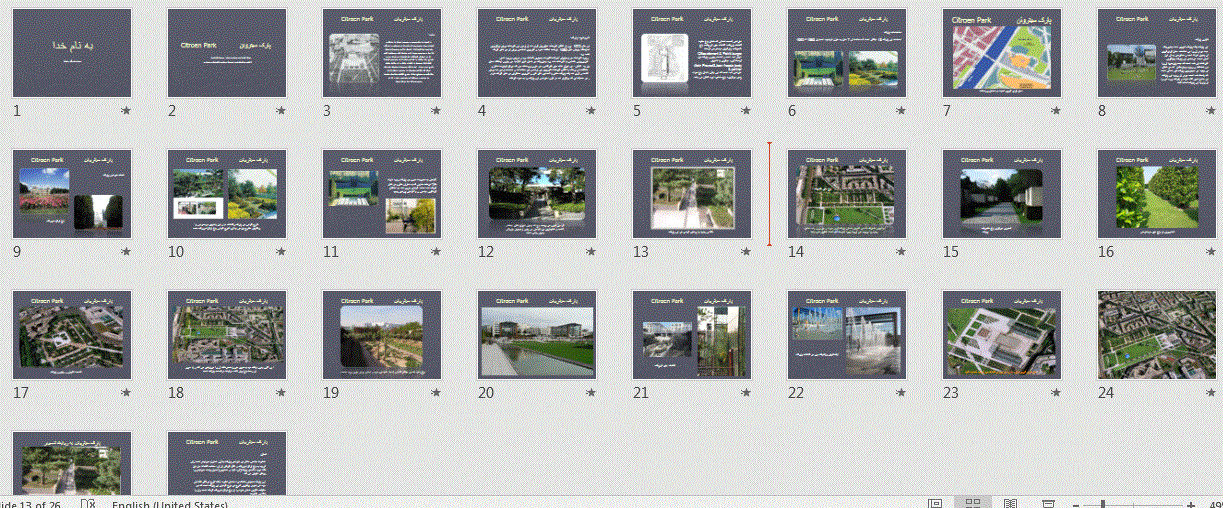Click the transition star icon under slide 3
This screenshot has width=1223, height=508.
click(x=436, y=111)
